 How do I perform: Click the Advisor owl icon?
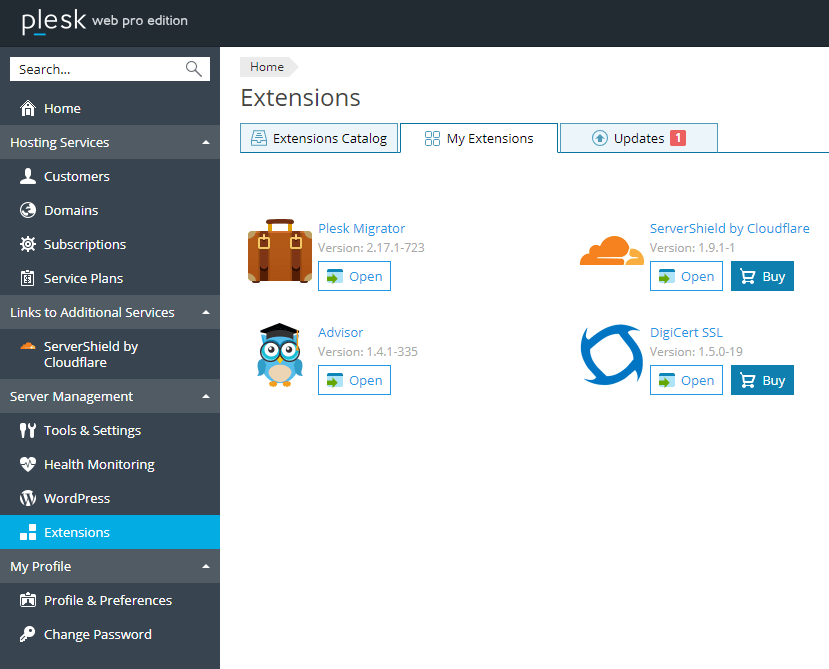pyautogui.click(x=279, y=354)
